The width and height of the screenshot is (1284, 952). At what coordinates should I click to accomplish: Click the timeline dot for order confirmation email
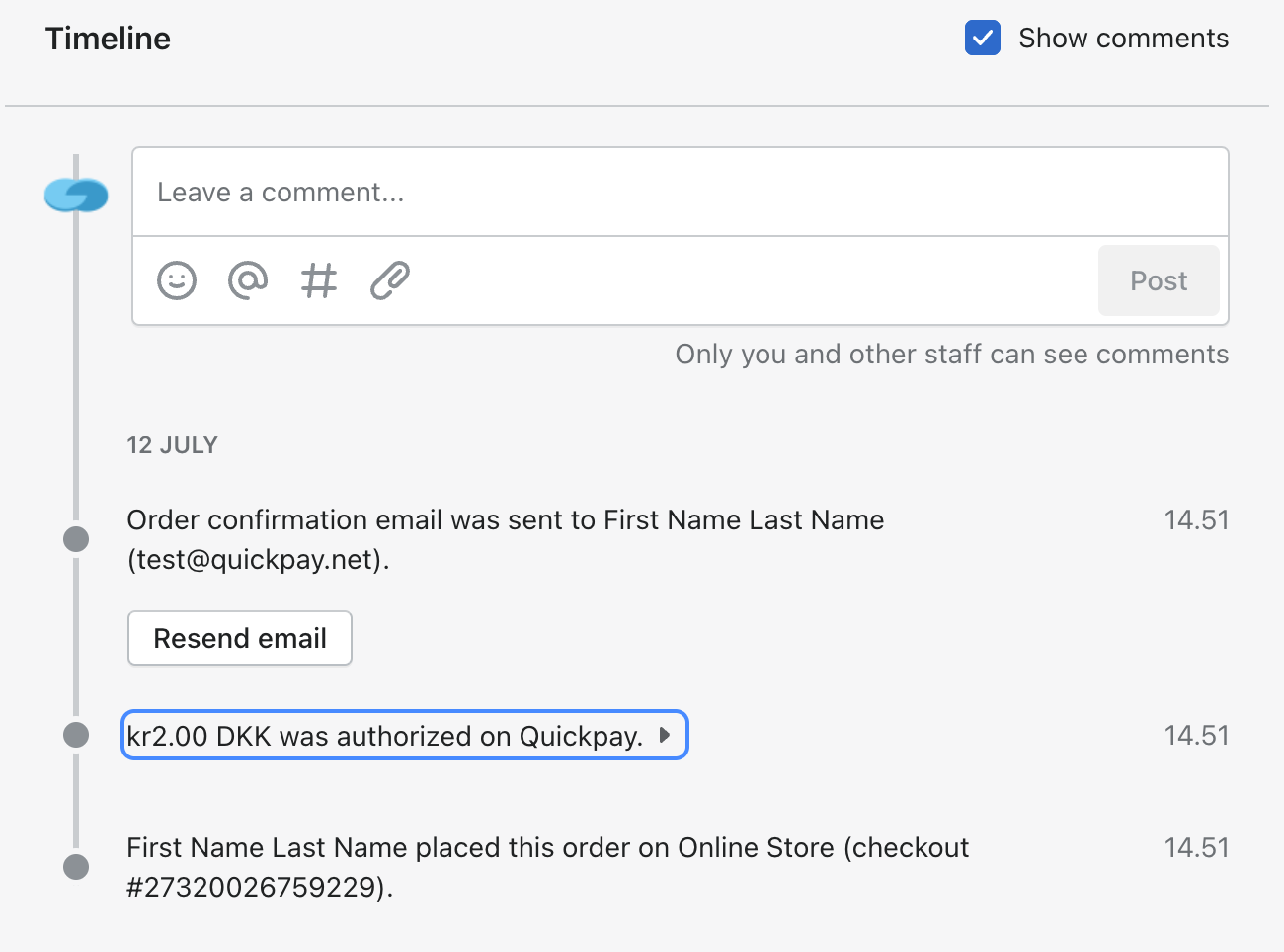coord(76,539)
